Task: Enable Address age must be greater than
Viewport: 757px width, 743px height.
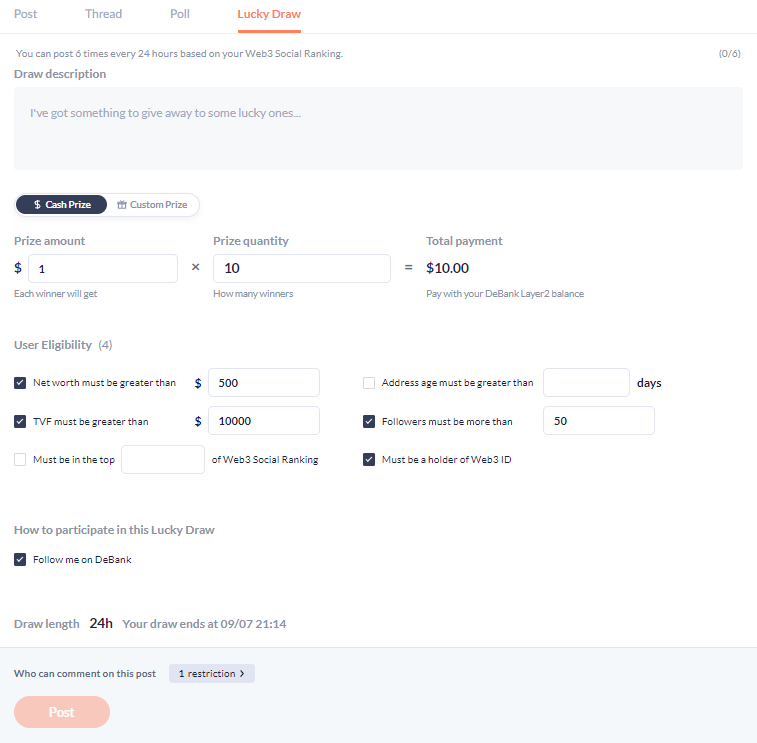Action: [369, 383]
